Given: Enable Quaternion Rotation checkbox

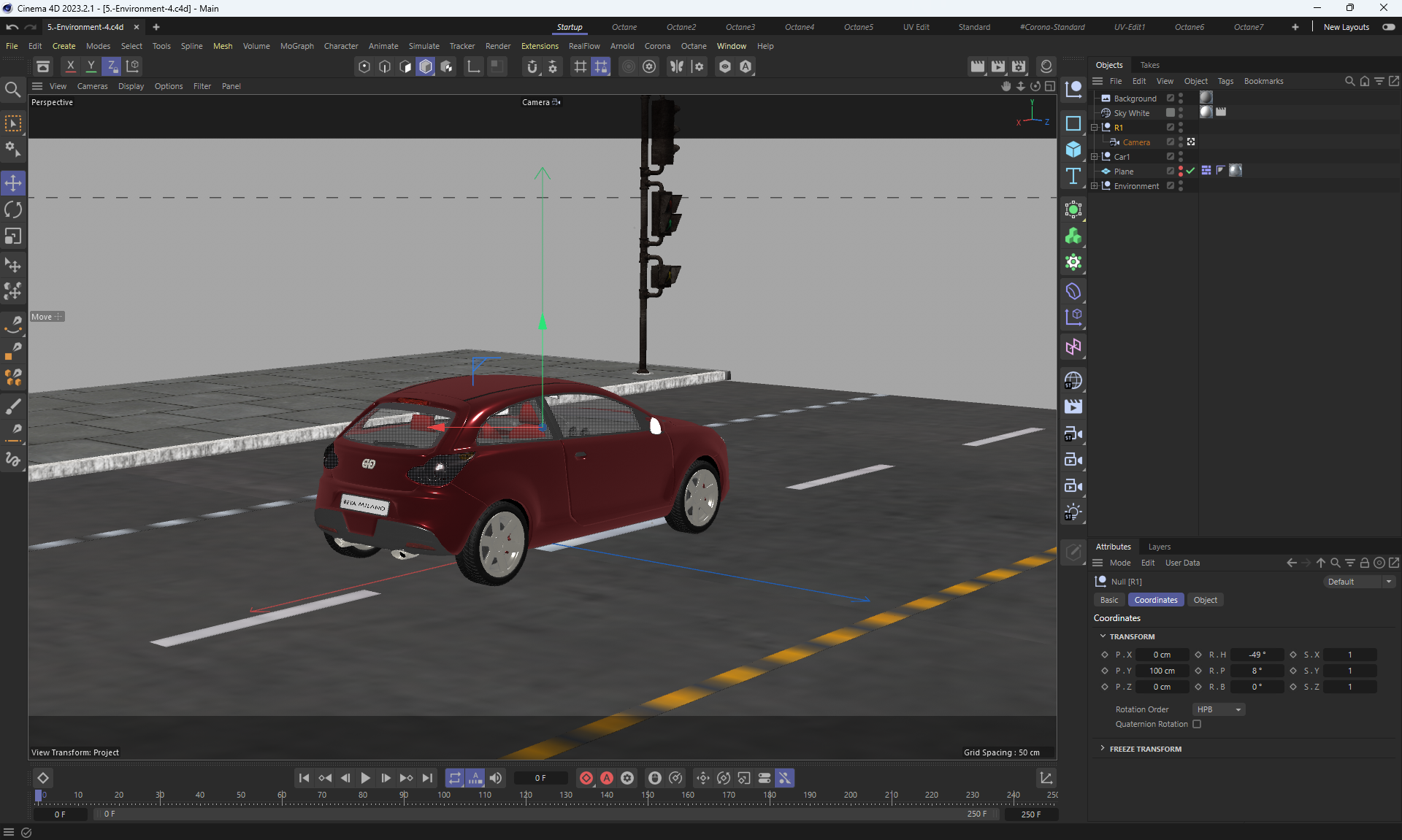Looking at the screenshot, I should coord(1197,724).
